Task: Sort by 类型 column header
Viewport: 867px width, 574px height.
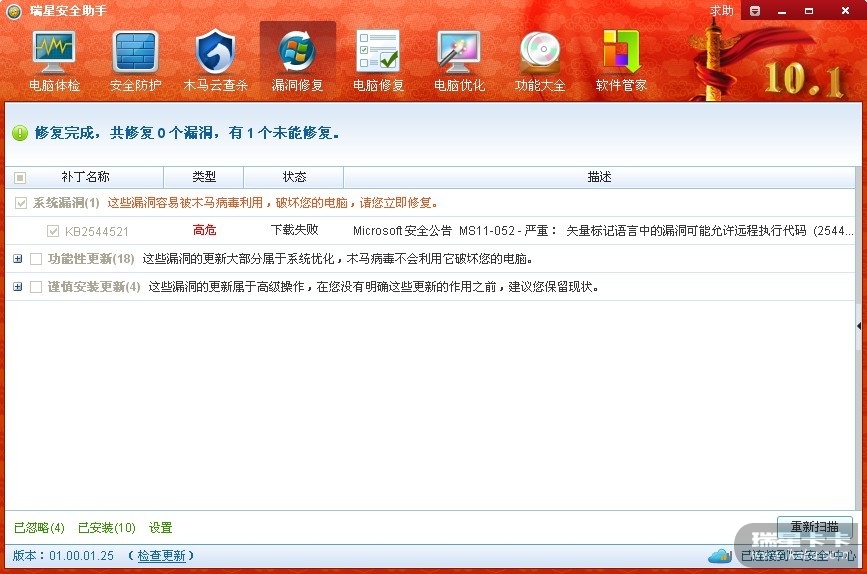Action: click(x=204, y=177)
